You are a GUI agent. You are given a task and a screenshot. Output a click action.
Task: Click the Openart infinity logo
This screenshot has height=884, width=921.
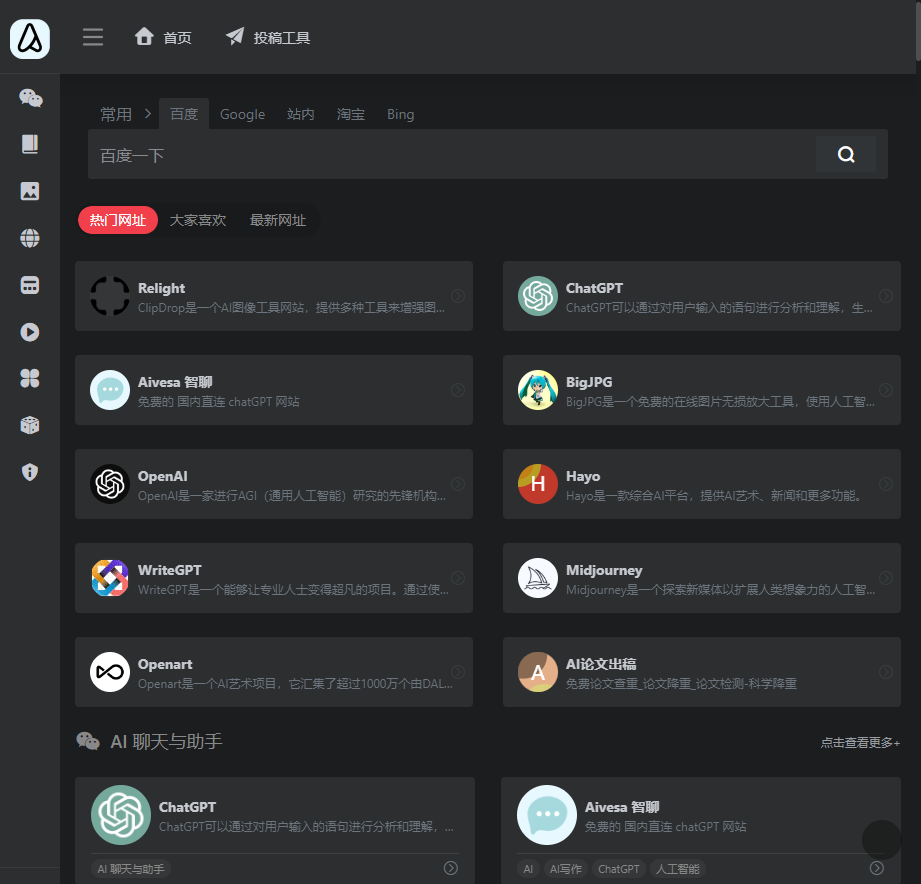[x=110, y=672]
